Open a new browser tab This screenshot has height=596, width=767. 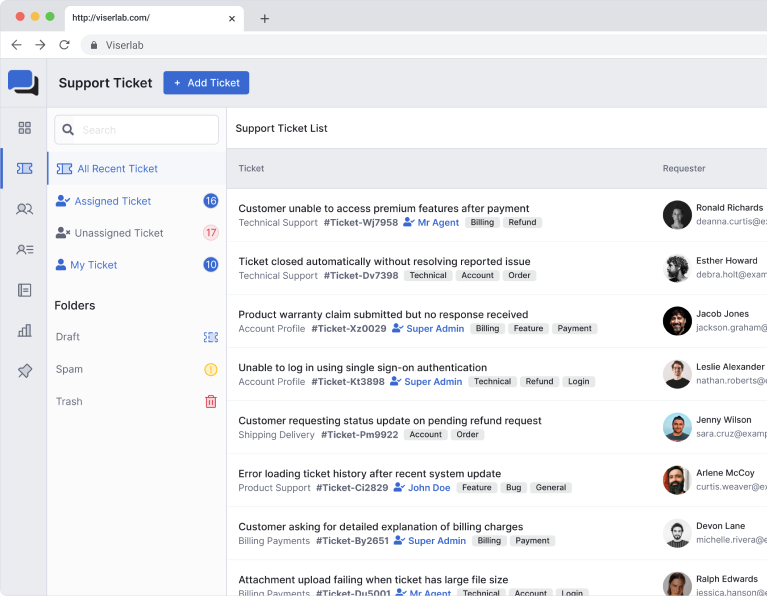265,18
